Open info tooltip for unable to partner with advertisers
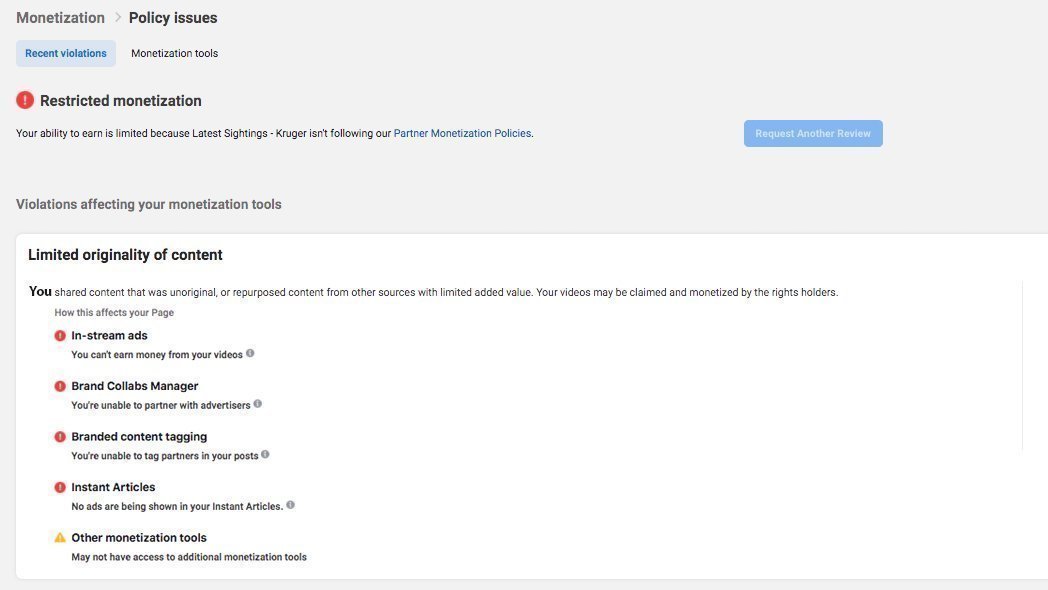The image size is (1048, 590). coord(258,404)
